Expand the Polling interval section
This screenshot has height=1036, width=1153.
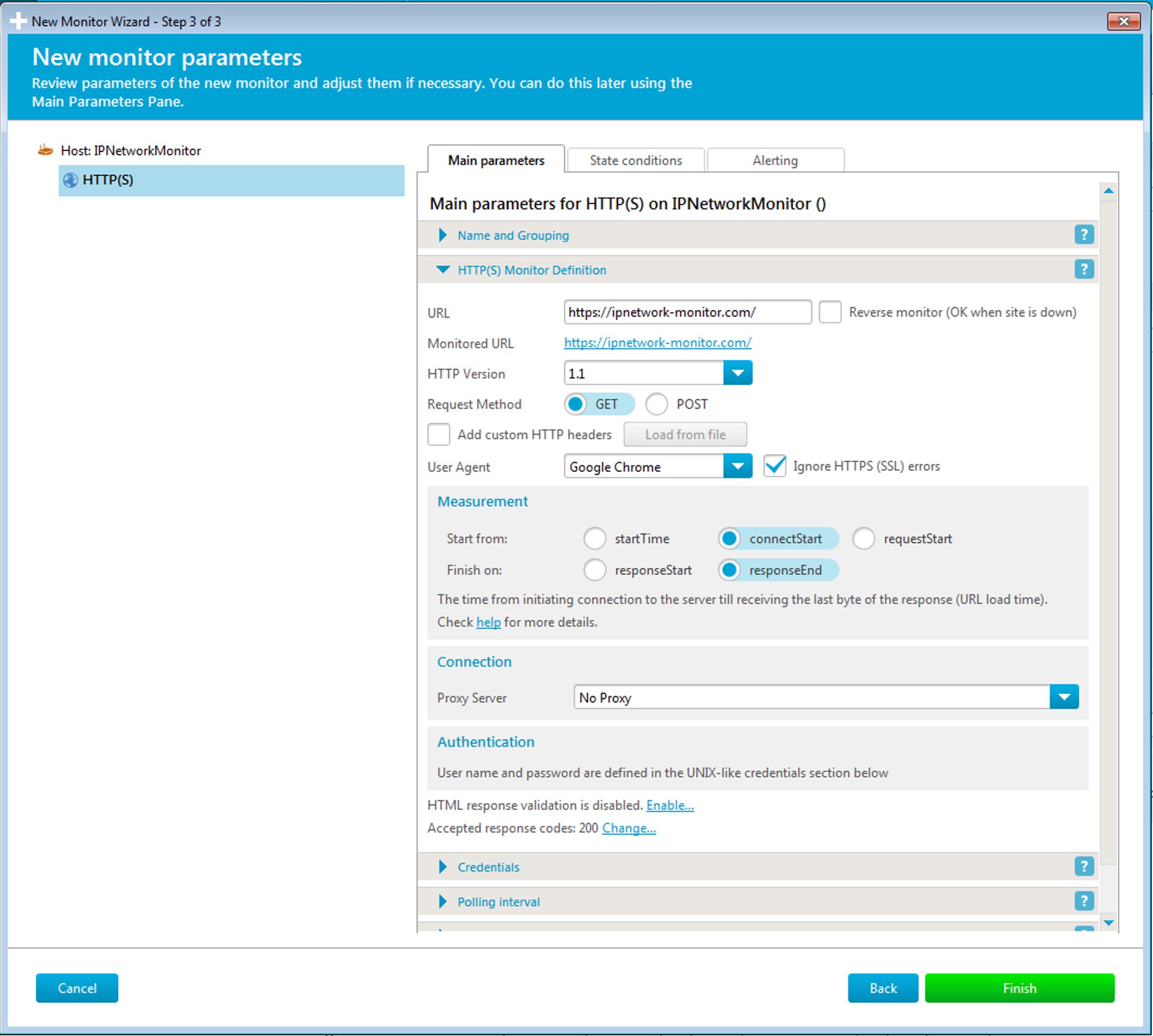[x=443, y=902]
